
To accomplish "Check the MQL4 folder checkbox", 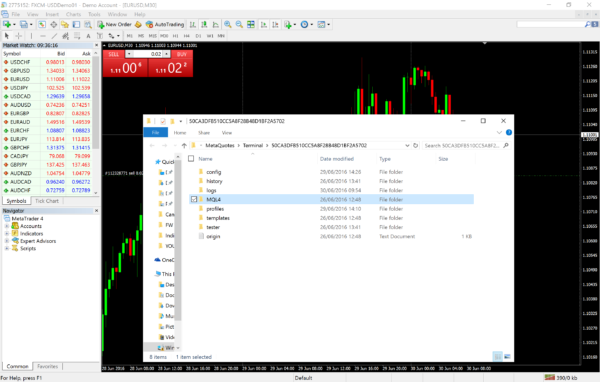I will coord(194,199).
